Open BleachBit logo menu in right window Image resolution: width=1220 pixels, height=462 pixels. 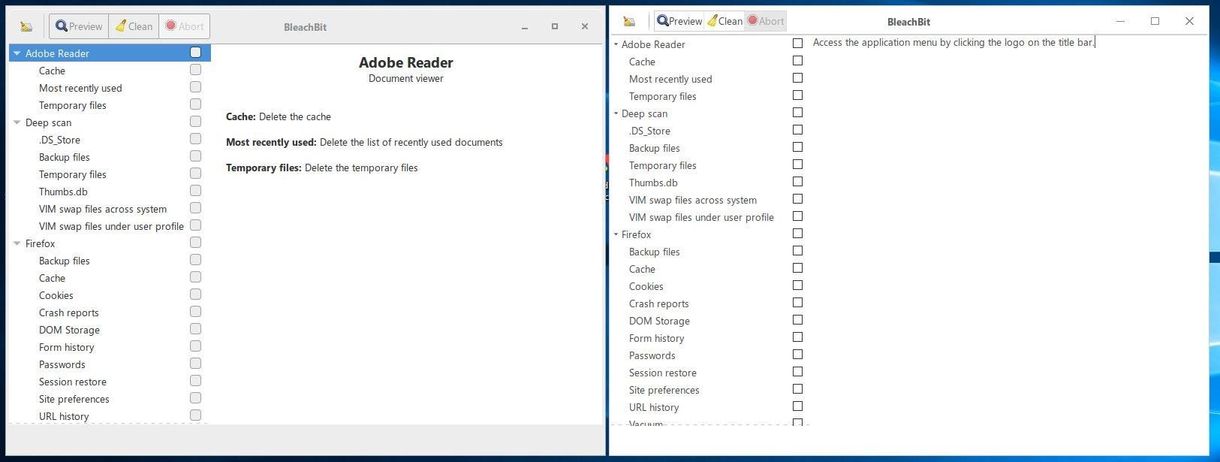[x=629, y=21]
